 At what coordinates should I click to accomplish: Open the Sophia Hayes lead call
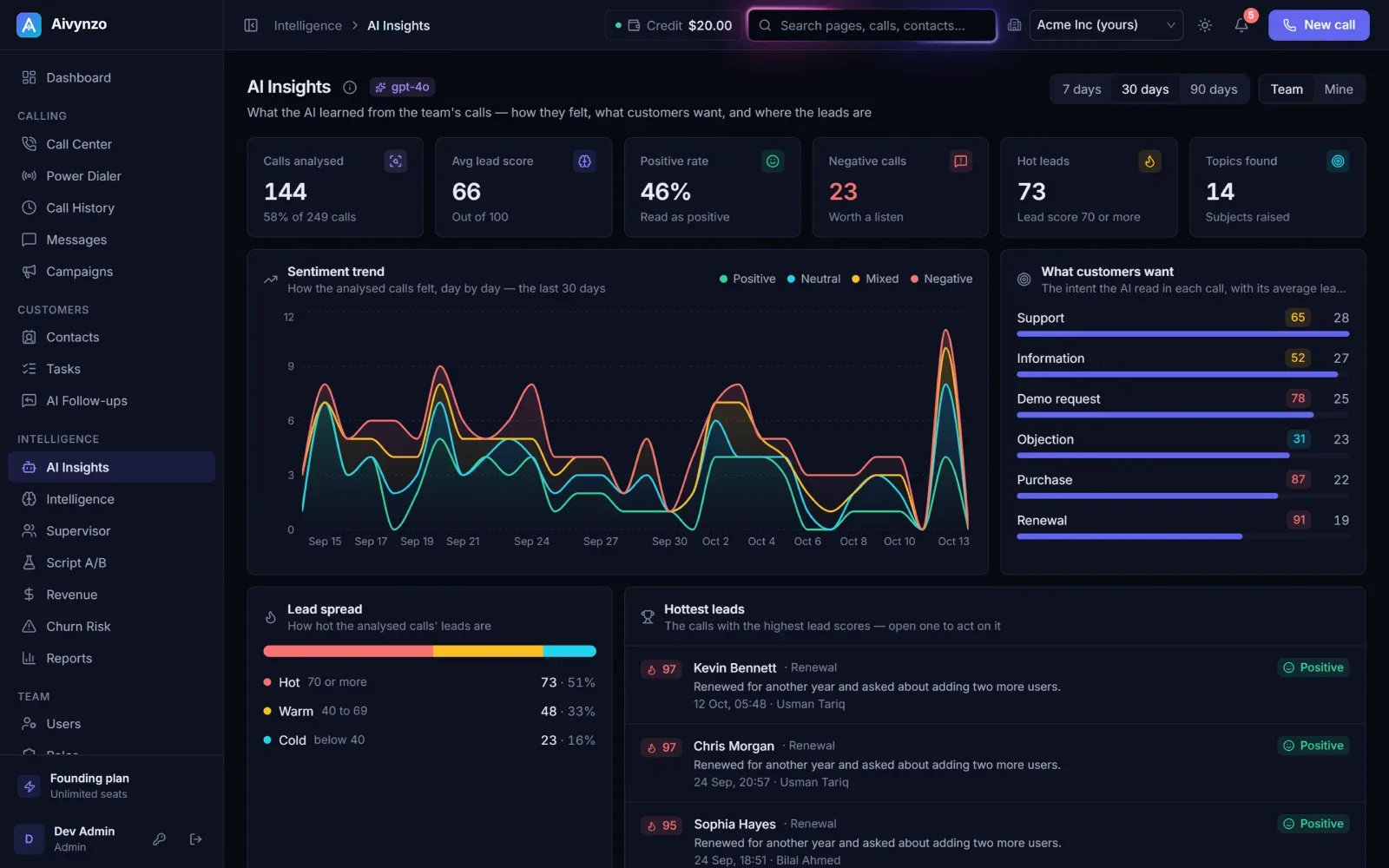coord(995,835)
